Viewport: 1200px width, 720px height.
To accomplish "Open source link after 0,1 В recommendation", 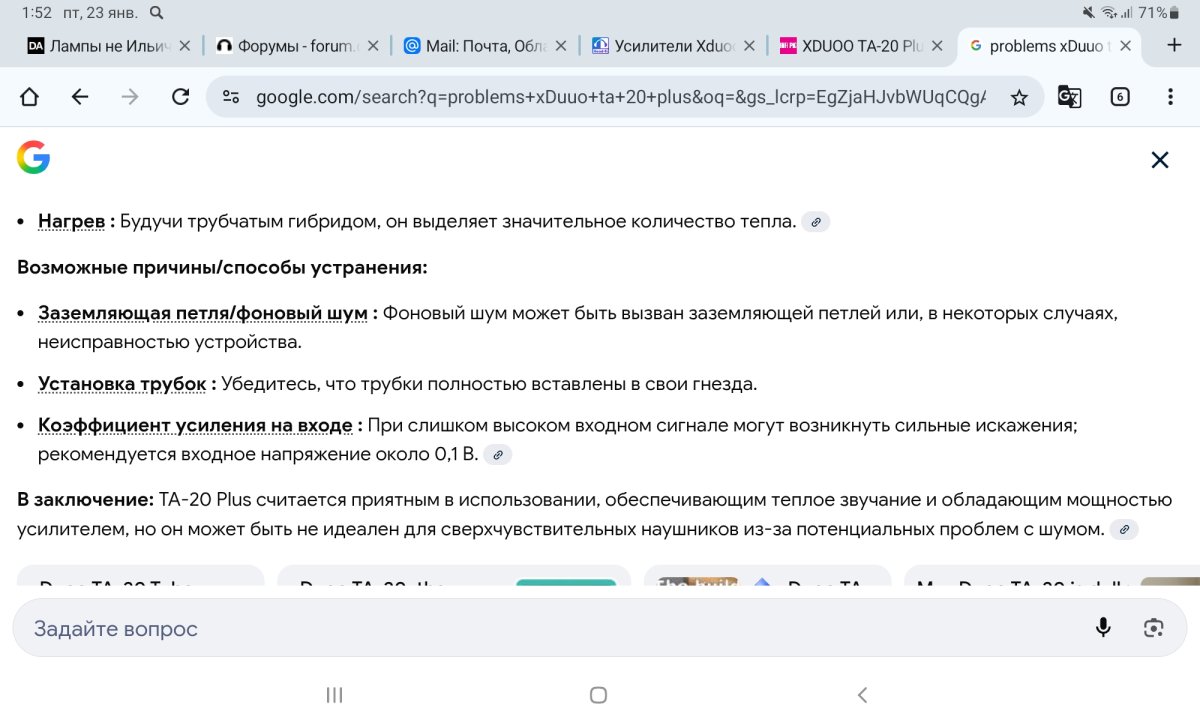I will click(497, 455).
